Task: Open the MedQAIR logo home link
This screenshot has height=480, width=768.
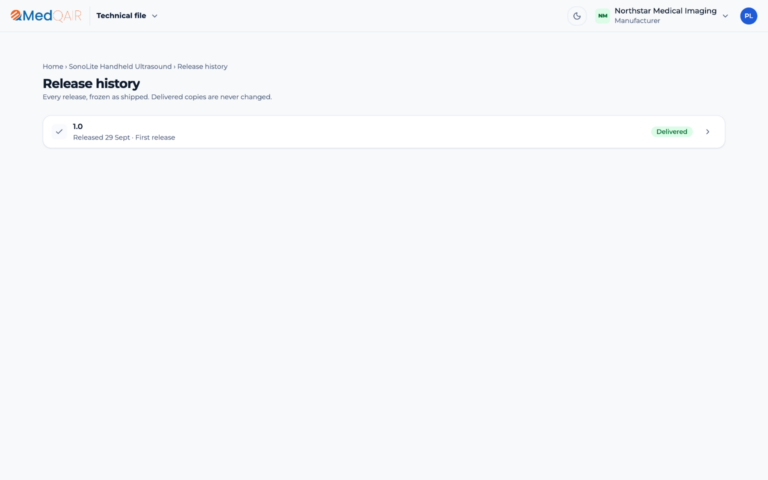Action: 46,16
